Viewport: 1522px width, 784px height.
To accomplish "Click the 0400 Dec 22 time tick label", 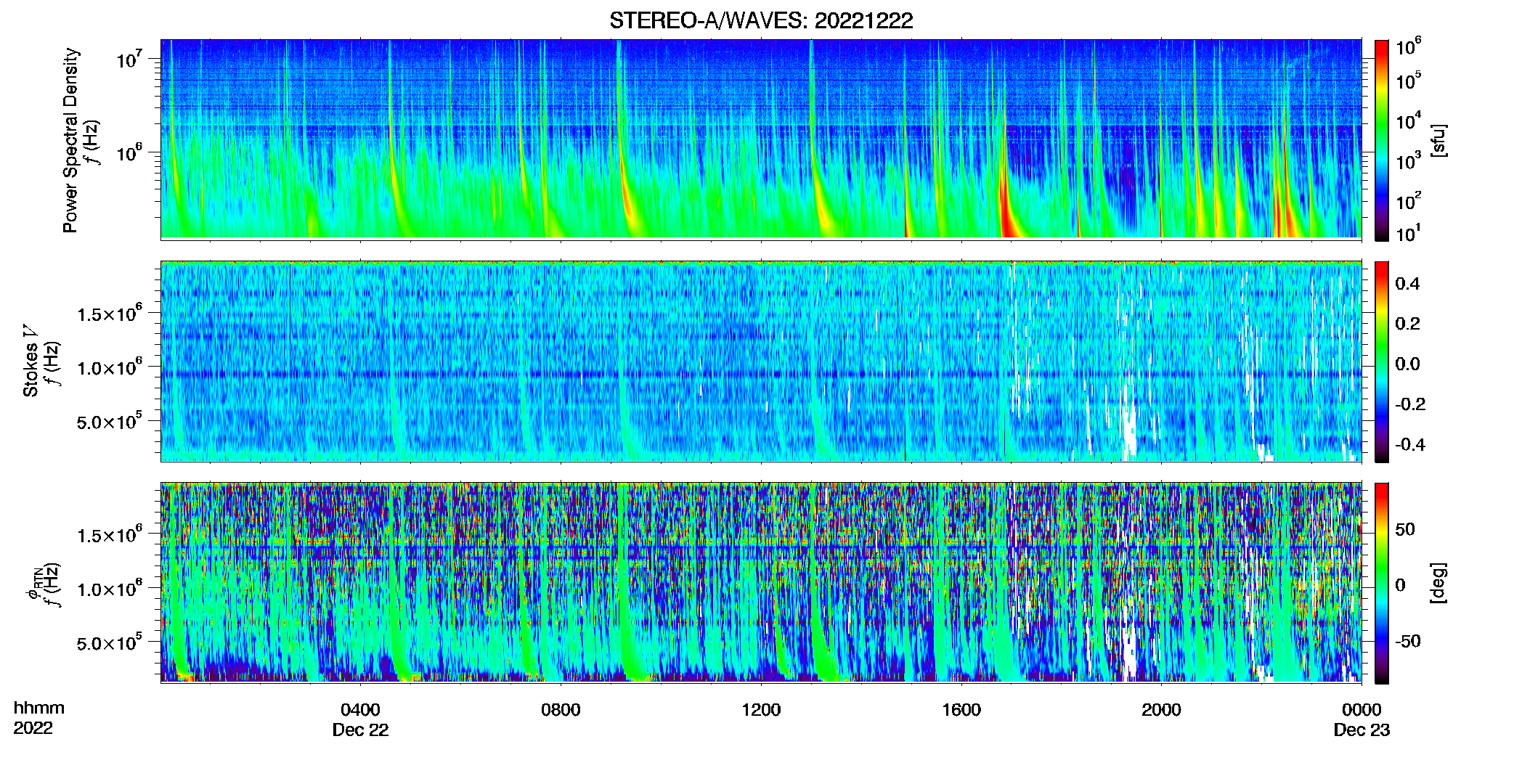I will point(360,719).
